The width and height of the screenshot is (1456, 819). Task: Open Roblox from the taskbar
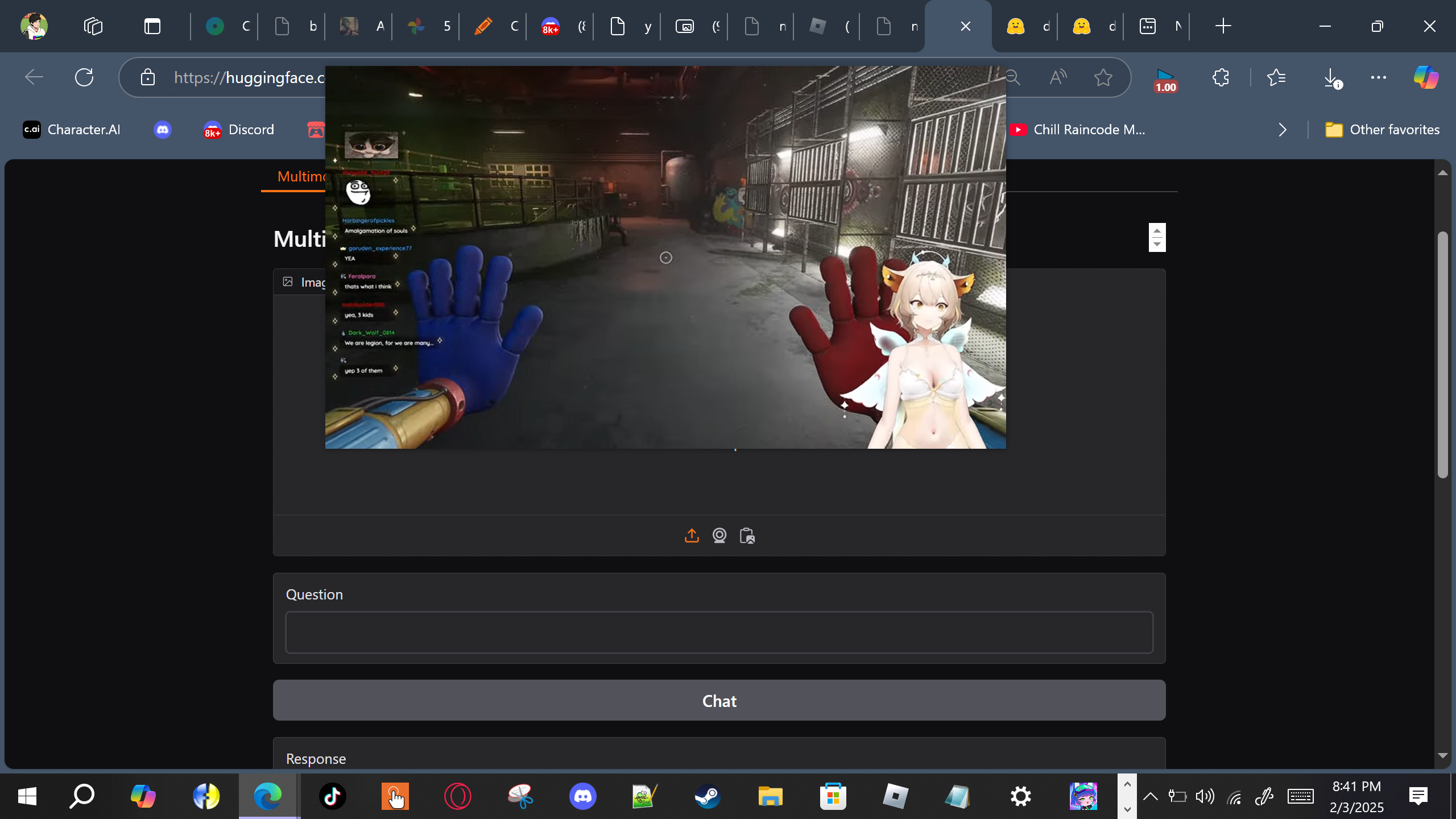(896, 796)
